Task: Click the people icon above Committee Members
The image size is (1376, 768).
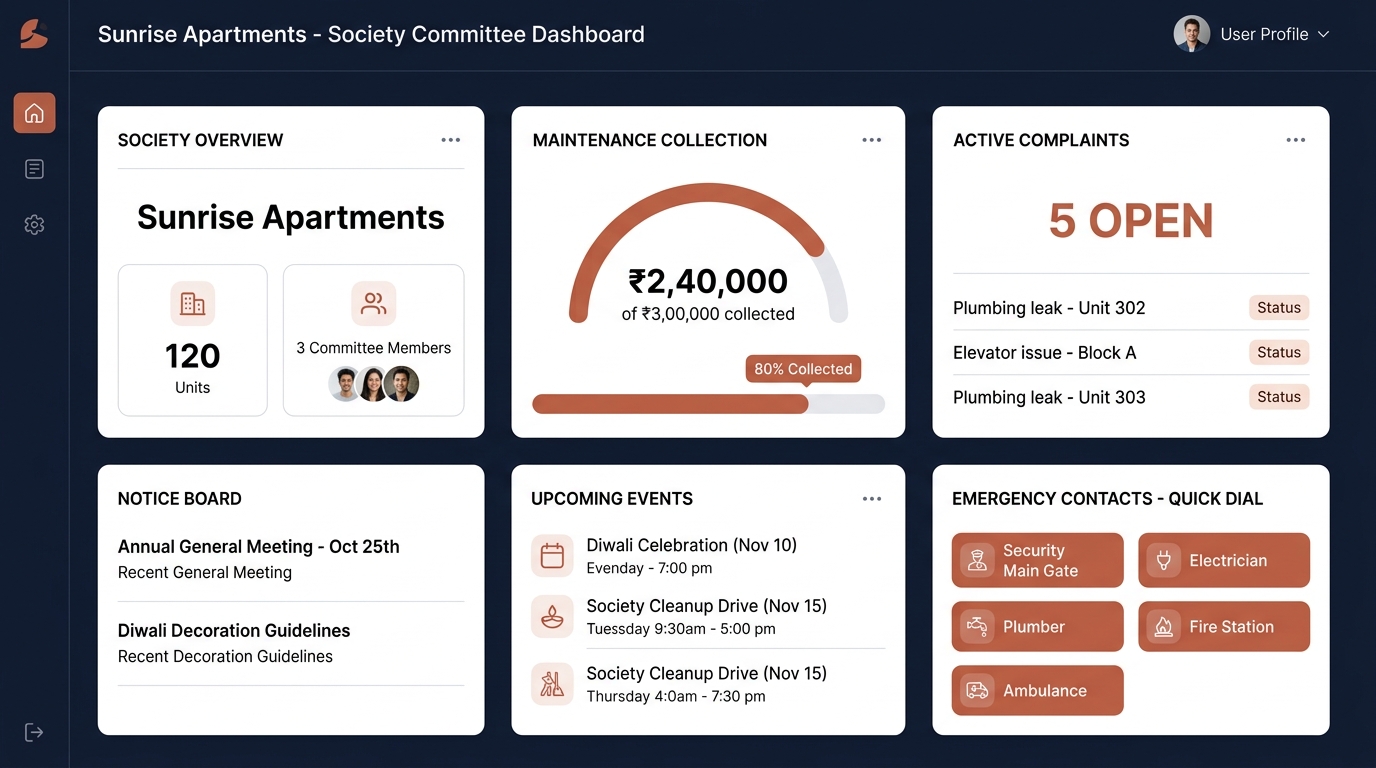Action: [x=373, y=303]
